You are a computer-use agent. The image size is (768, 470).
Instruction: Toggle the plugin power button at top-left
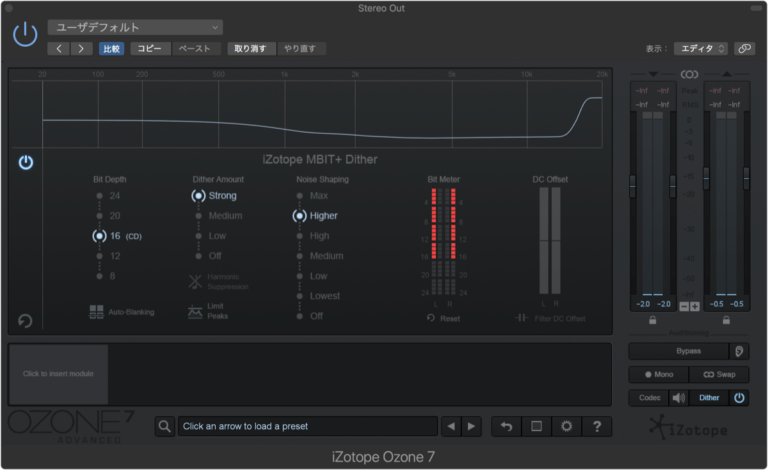pos(25,34)
